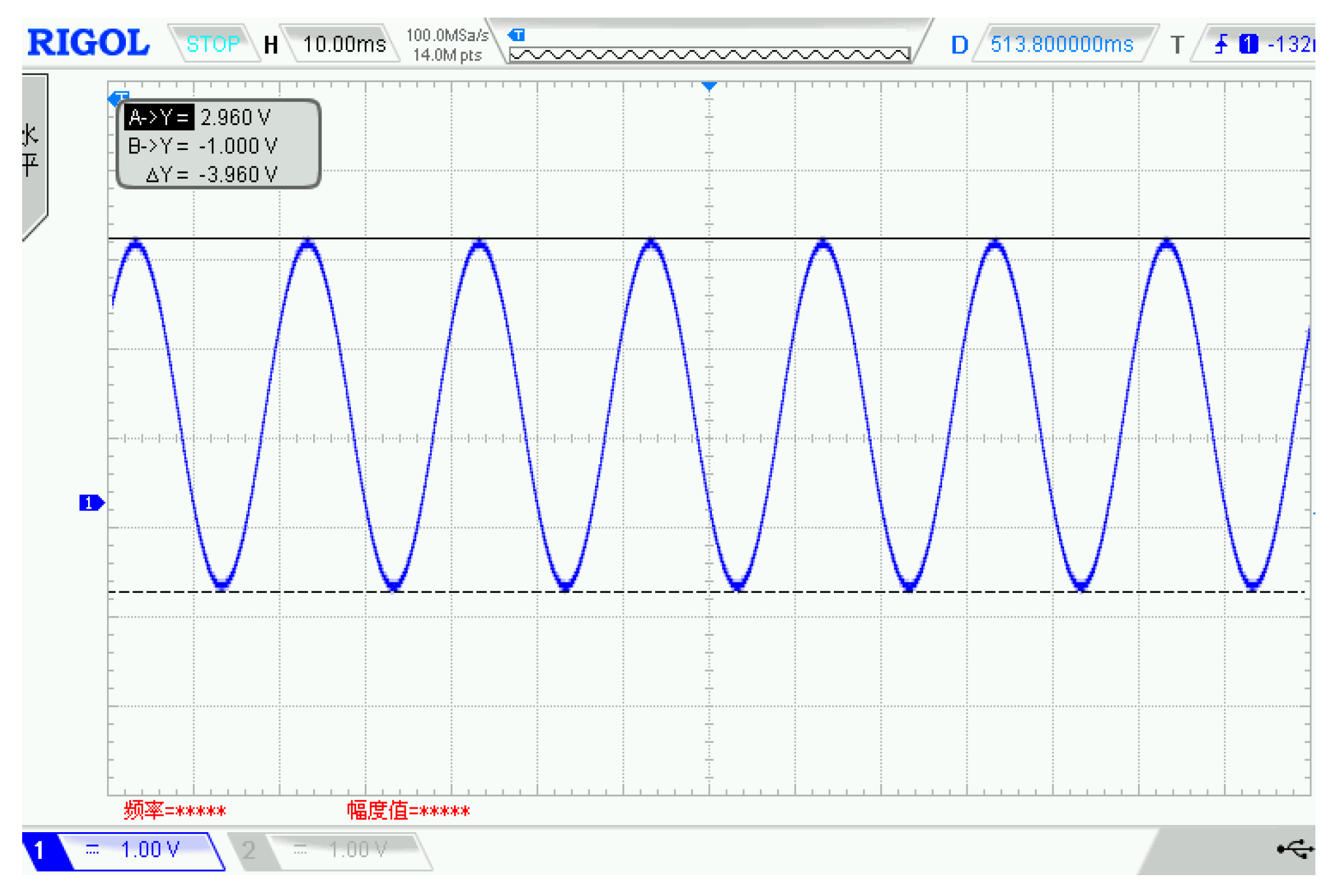Click the blue trigger position triangle at top center
Screen dimensions: 1333x896
tap(709, 86)
